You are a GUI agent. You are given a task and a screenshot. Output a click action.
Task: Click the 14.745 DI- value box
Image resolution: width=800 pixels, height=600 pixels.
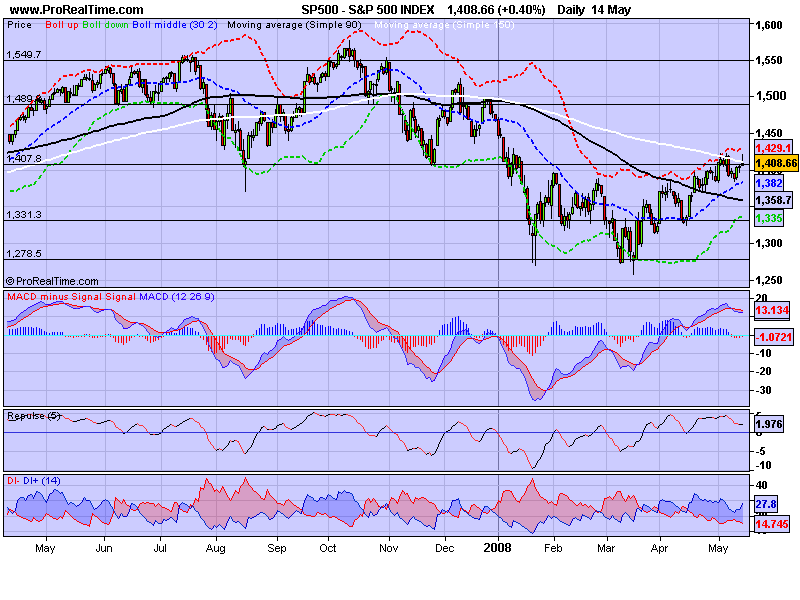pos(772,524)
